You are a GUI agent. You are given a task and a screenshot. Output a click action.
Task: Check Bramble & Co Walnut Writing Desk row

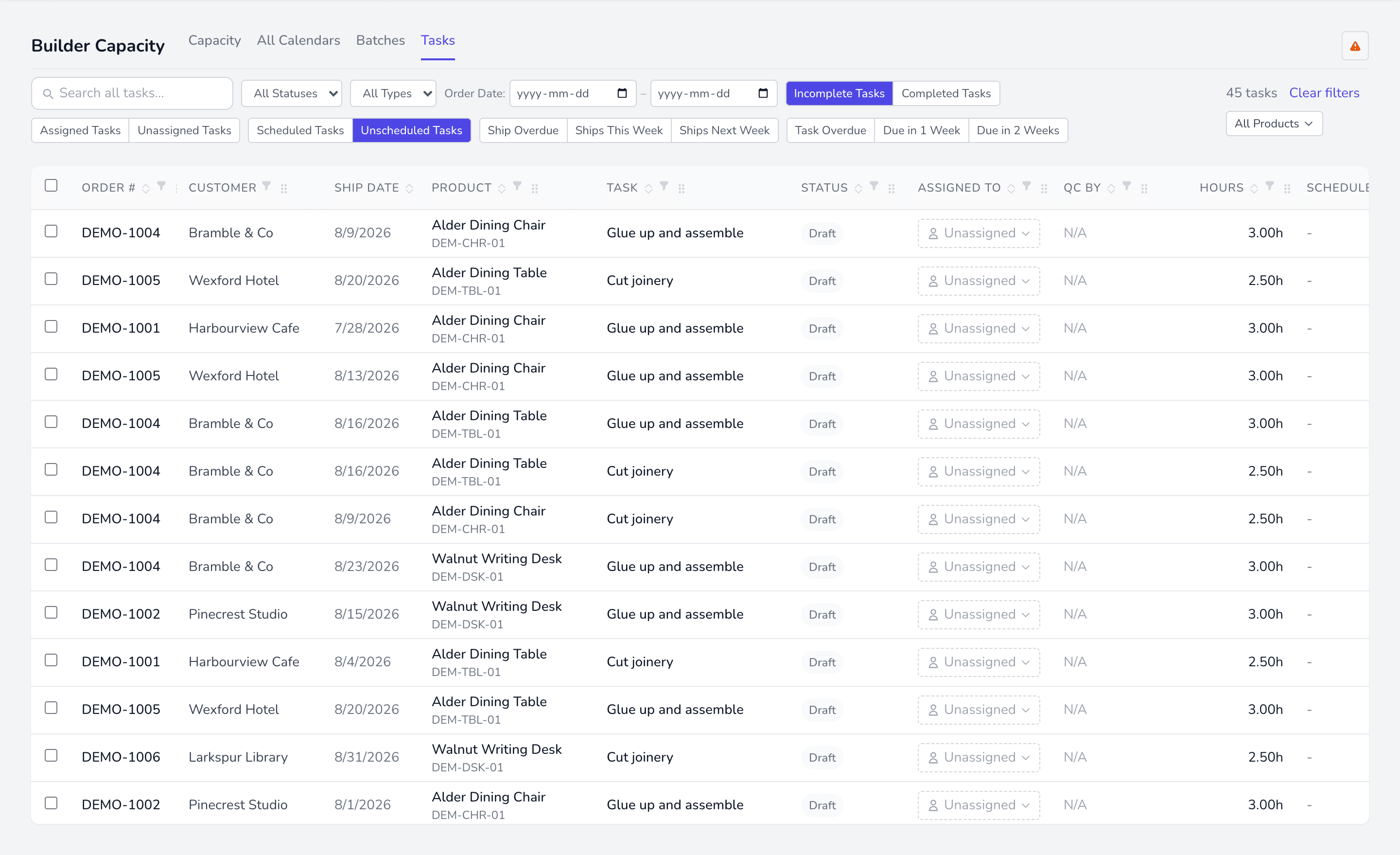click(x=51, y=565)
